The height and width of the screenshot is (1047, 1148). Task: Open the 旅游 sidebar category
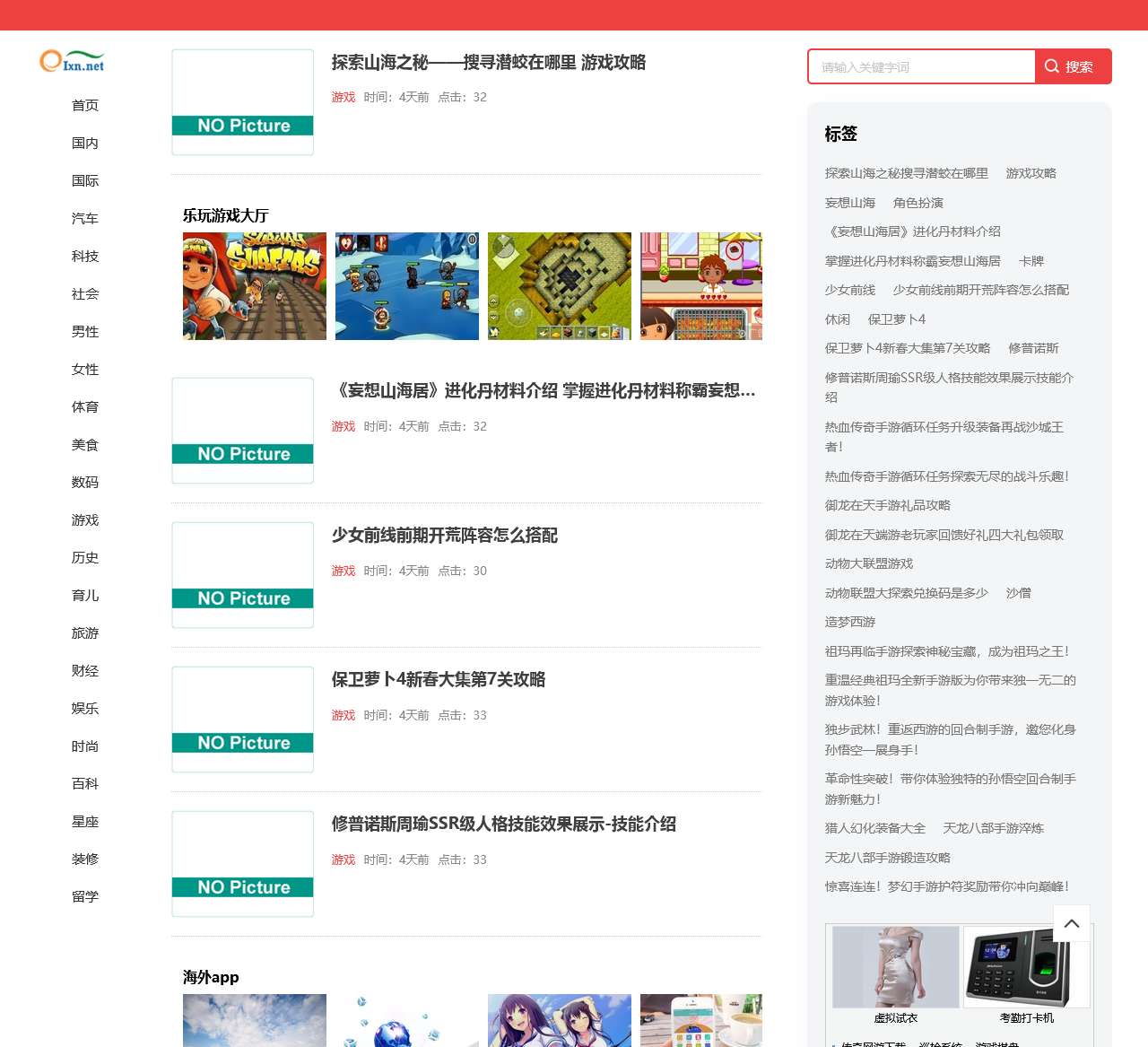pos(85,633)
